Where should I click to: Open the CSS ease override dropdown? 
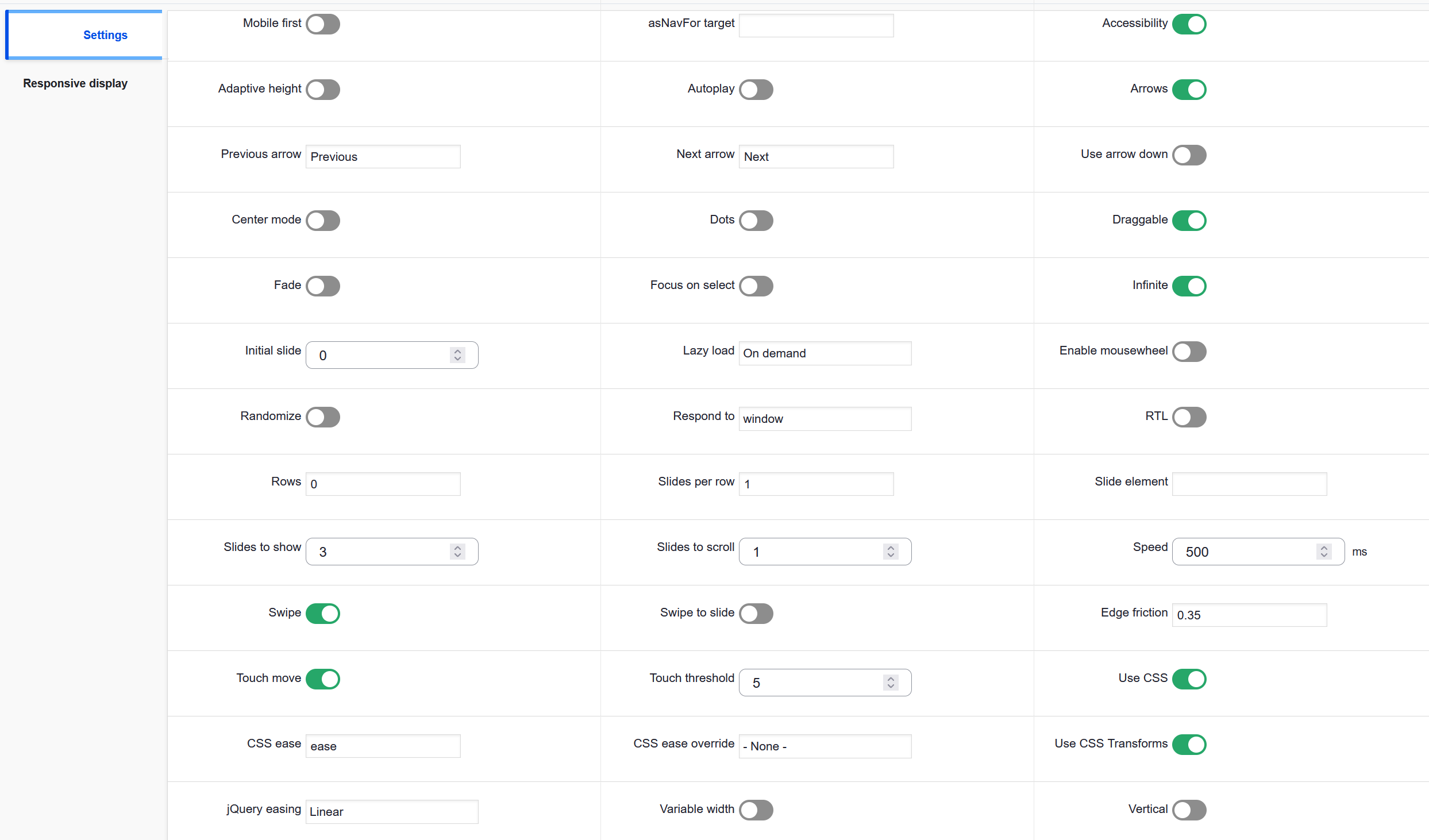click(x=825, y=746)
